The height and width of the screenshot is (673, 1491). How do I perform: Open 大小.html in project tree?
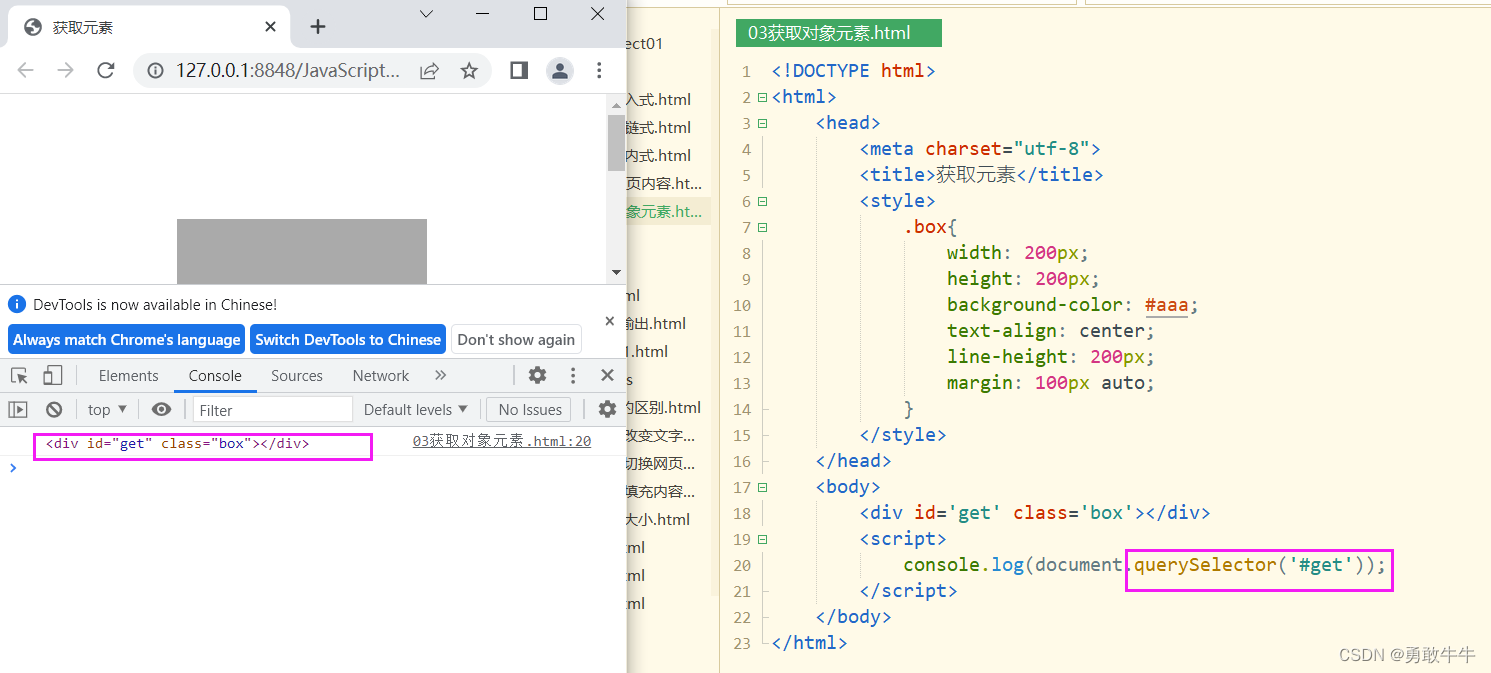658,520
